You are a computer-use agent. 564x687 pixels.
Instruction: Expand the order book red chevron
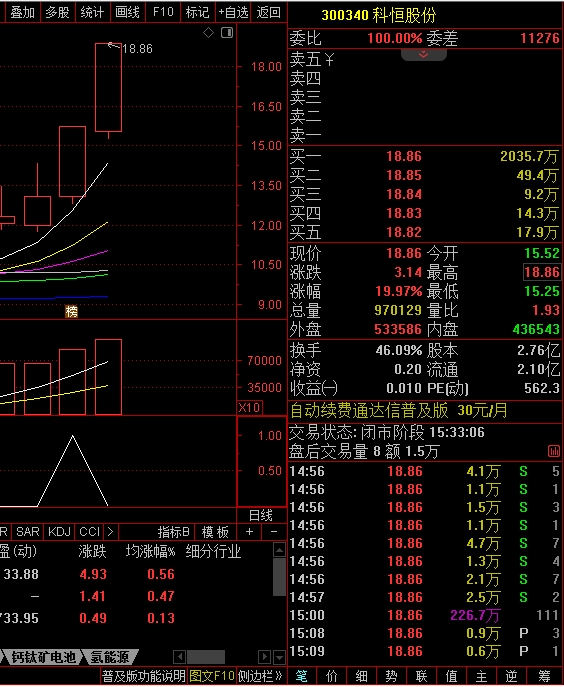coord(423,55)
